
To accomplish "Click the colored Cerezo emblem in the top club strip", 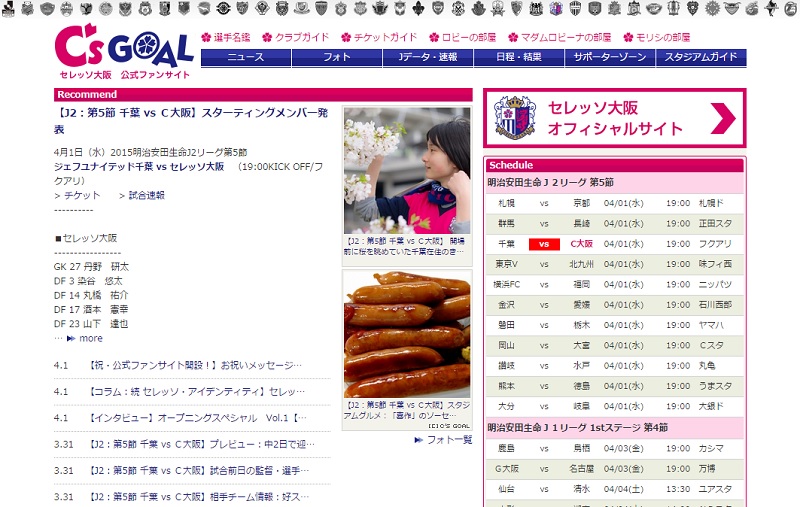I will tap(556, 8).
